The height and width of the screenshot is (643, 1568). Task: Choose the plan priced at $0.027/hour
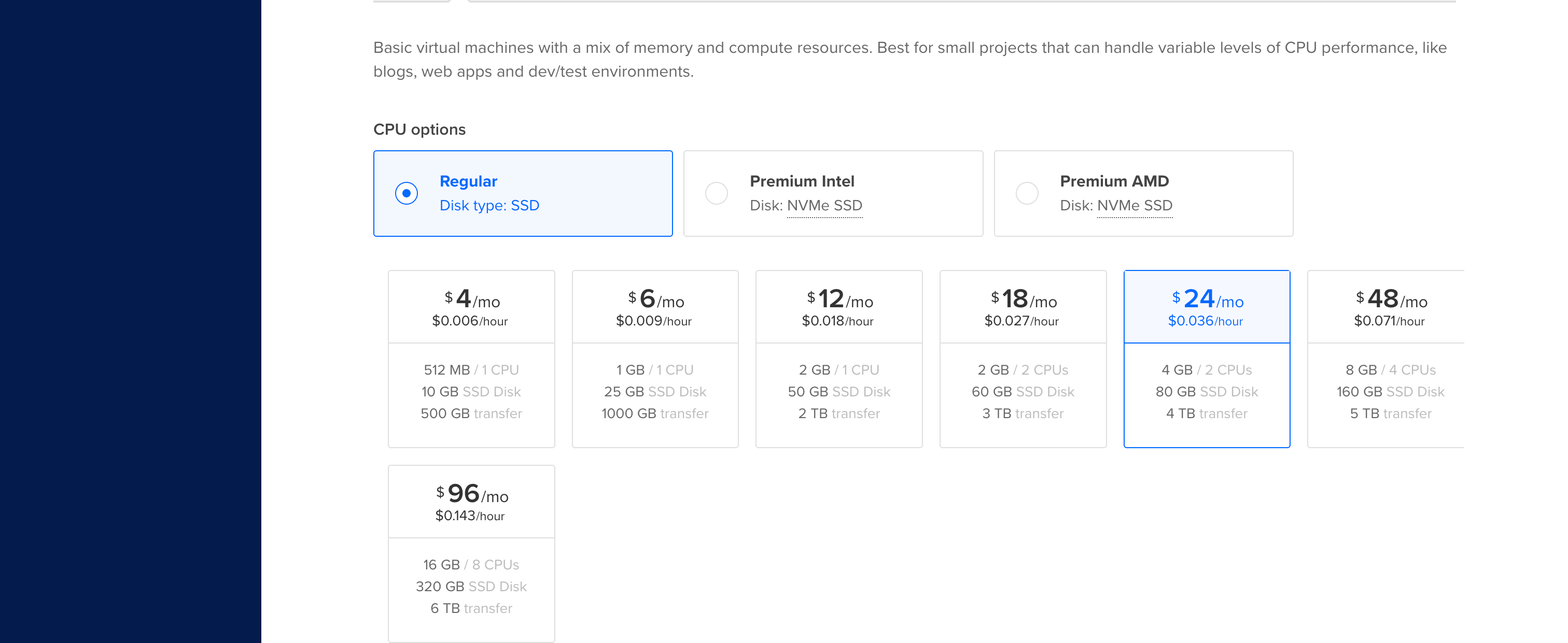[x=1023, y=321]
